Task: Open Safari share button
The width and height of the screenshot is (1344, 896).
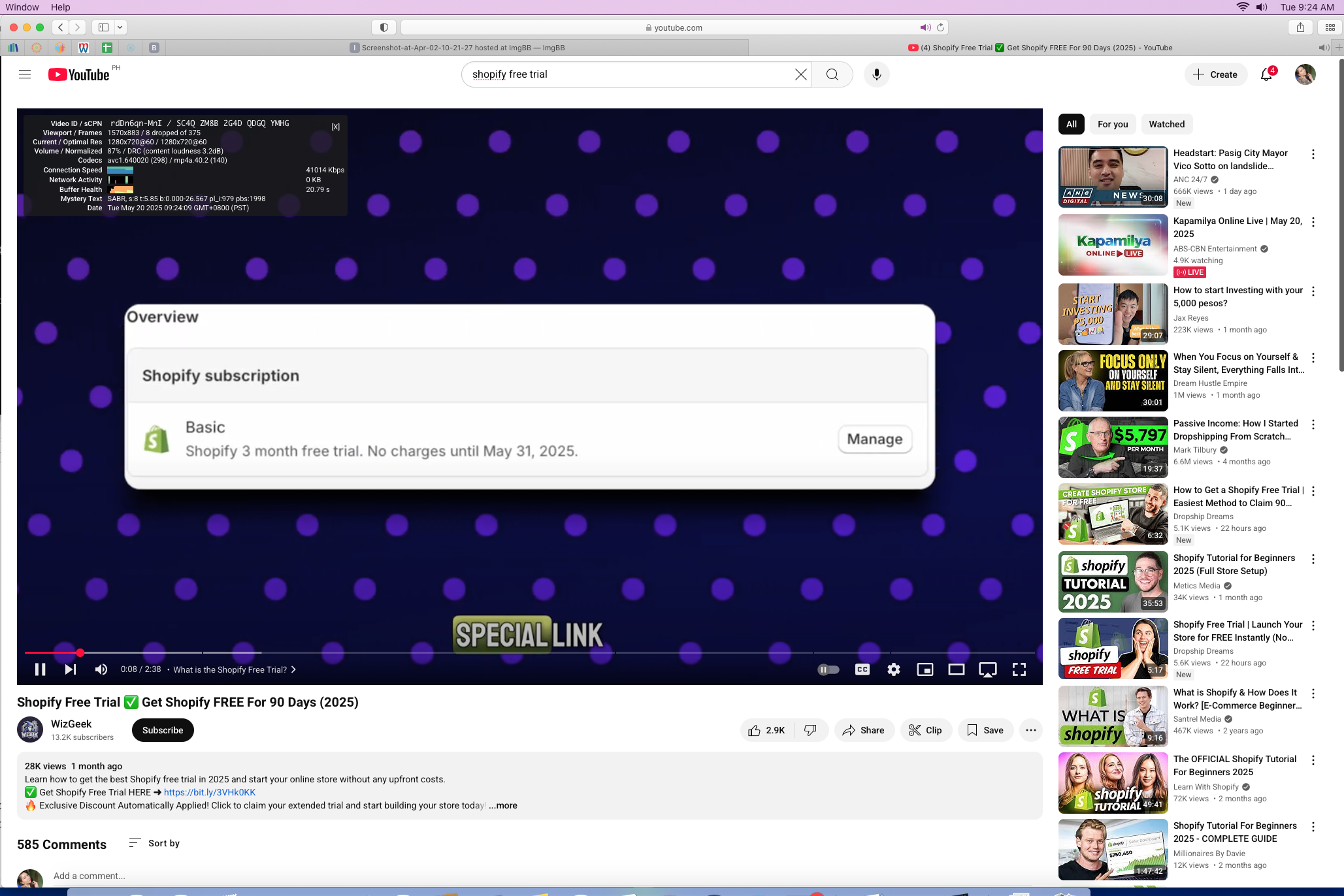Action: (x=1300, y=27)
